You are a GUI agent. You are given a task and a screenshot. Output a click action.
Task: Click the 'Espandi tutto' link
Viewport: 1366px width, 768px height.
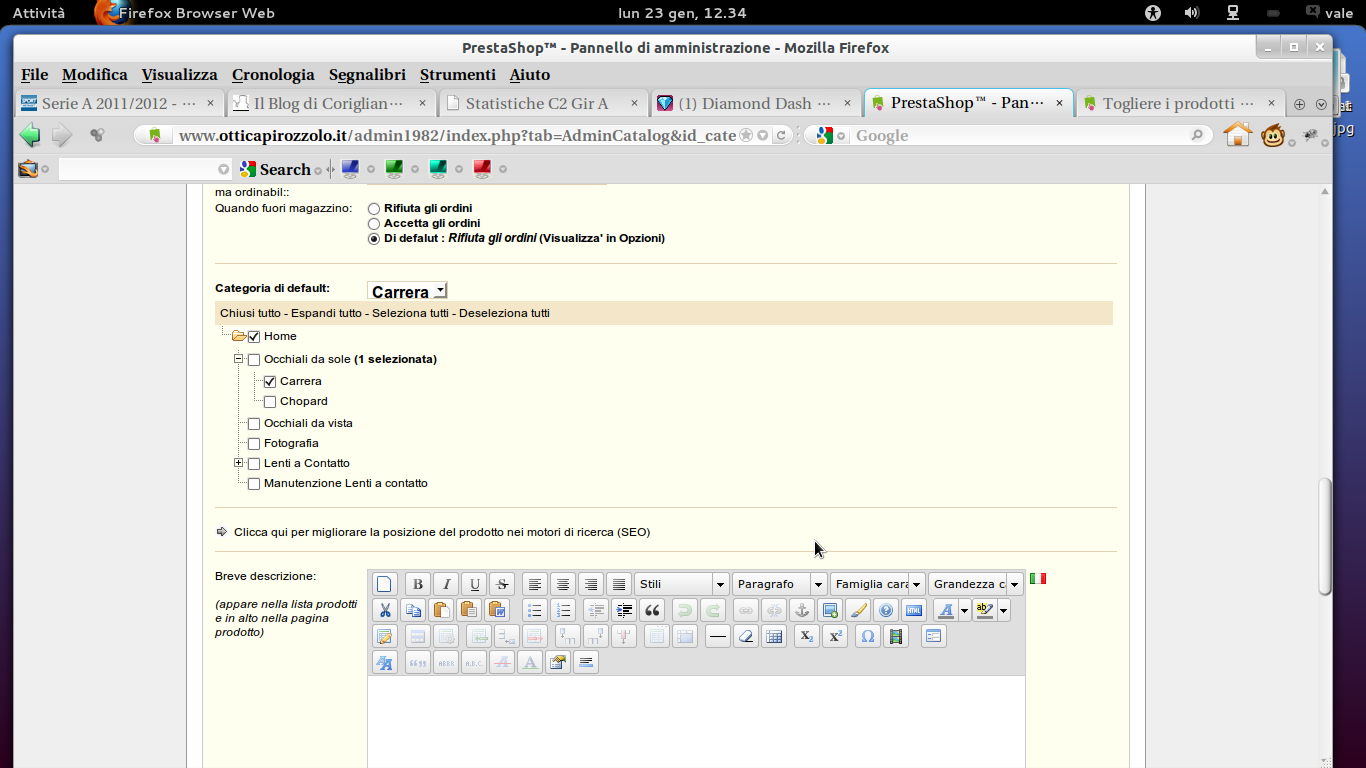click(x=326, y=313)
